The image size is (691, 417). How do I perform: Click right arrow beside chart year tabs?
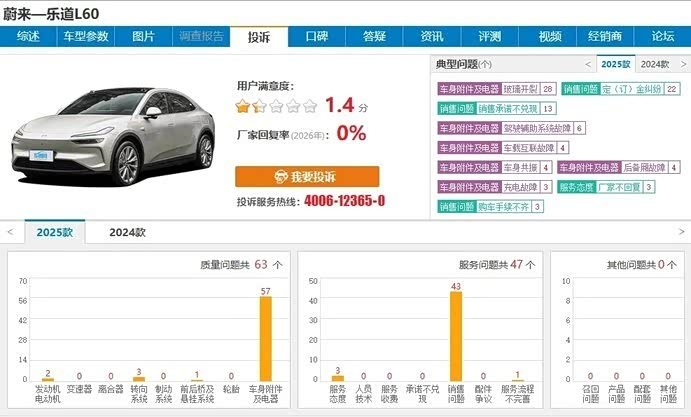click(681, 232)
